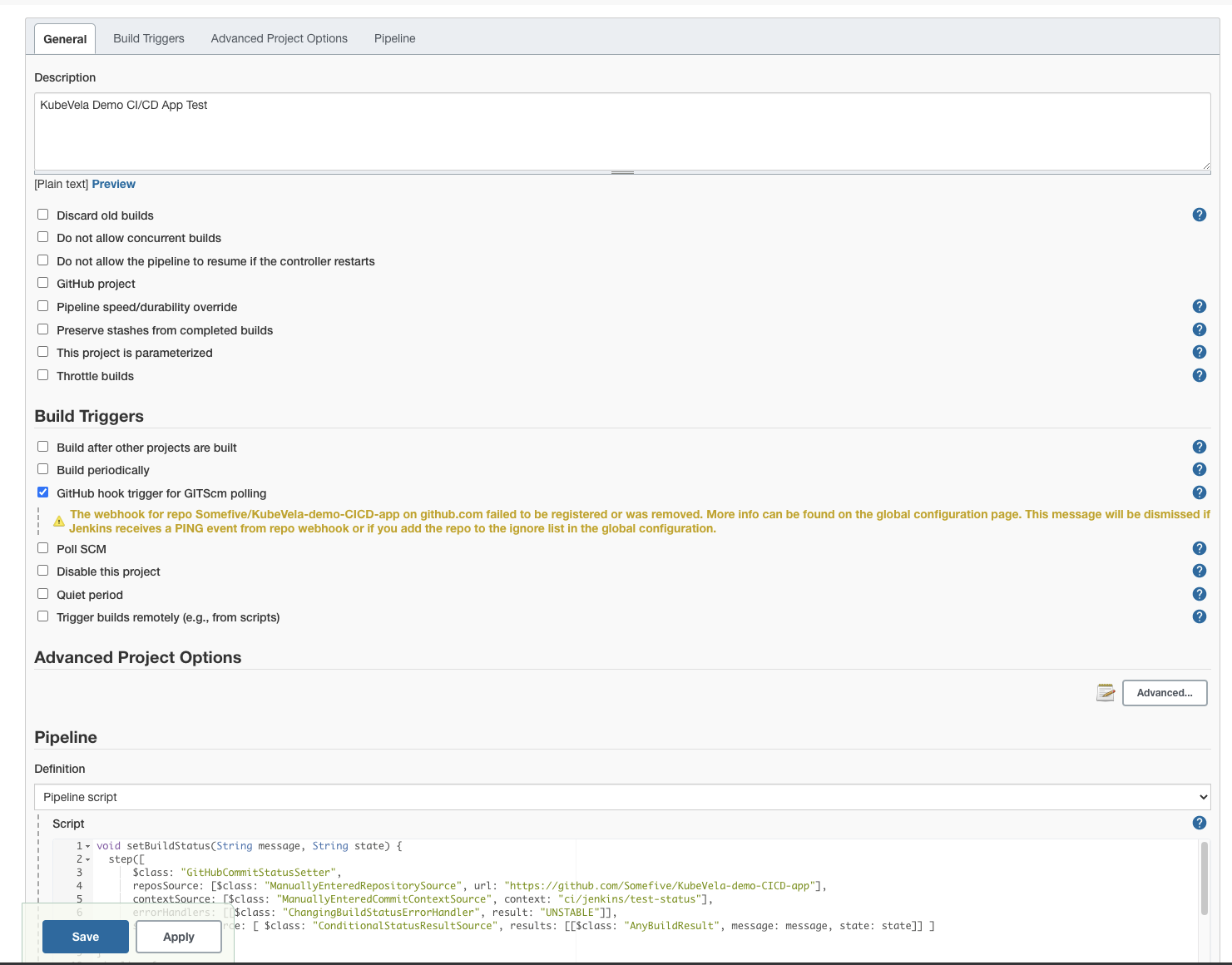The image size is (1232, 965).
Task: Apply the configuration changes
Action: point(179,937)
